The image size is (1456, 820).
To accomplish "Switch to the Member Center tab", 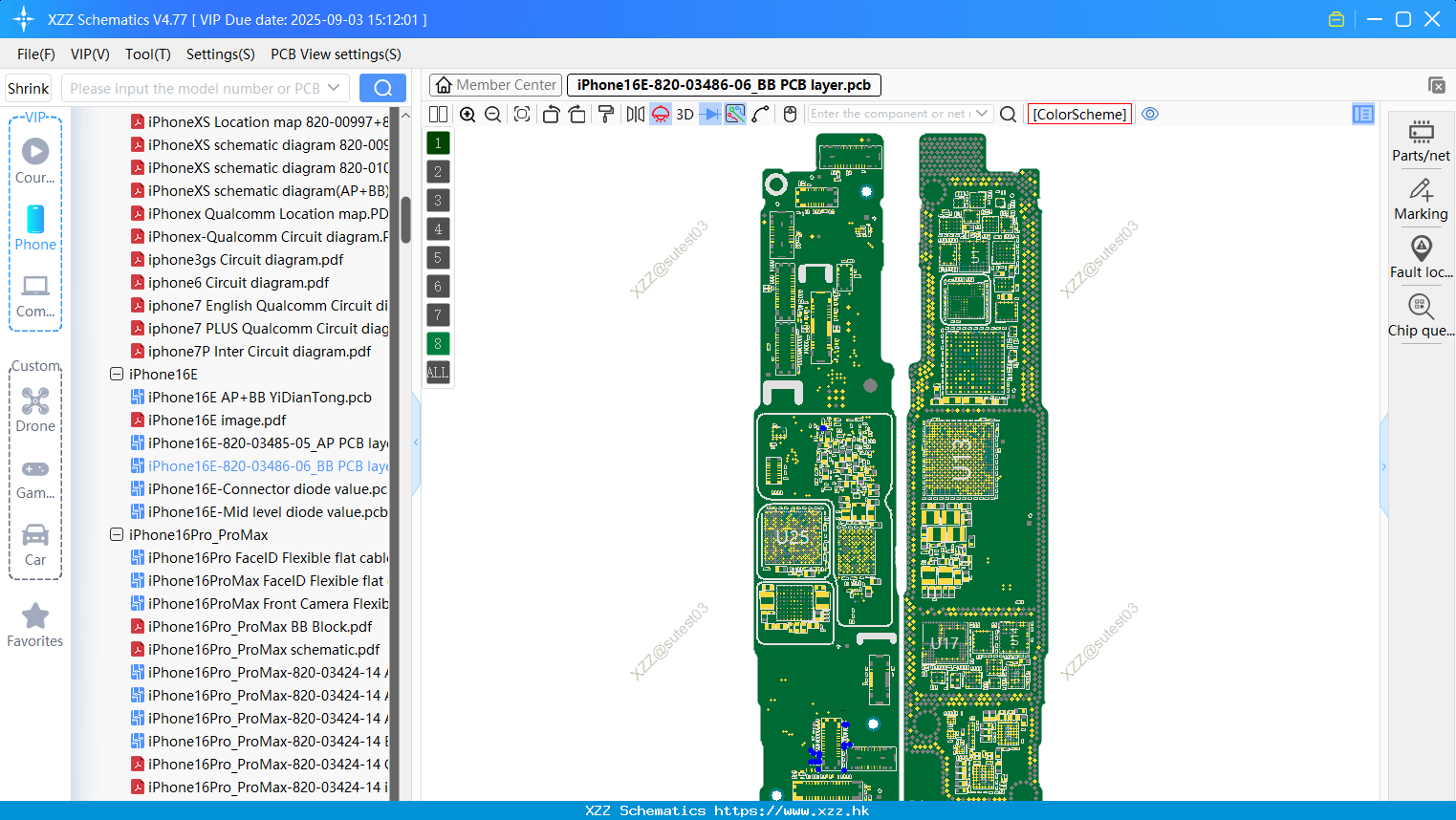I will click(495, 85).
